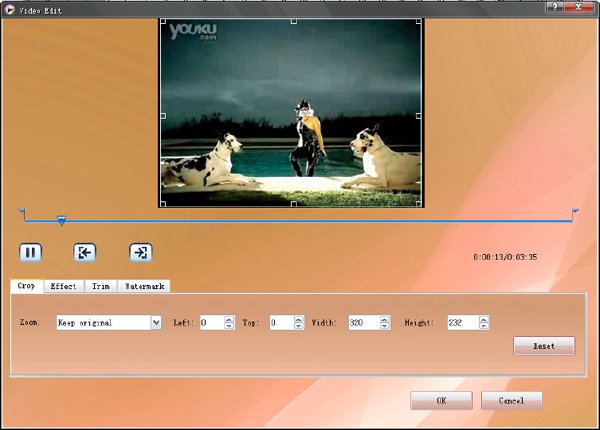Image resolution: width=600 pixels, height=430 pixels.
Task: Switch to the Effect tab
Action: pyautogui.click(x=64, y=286)
